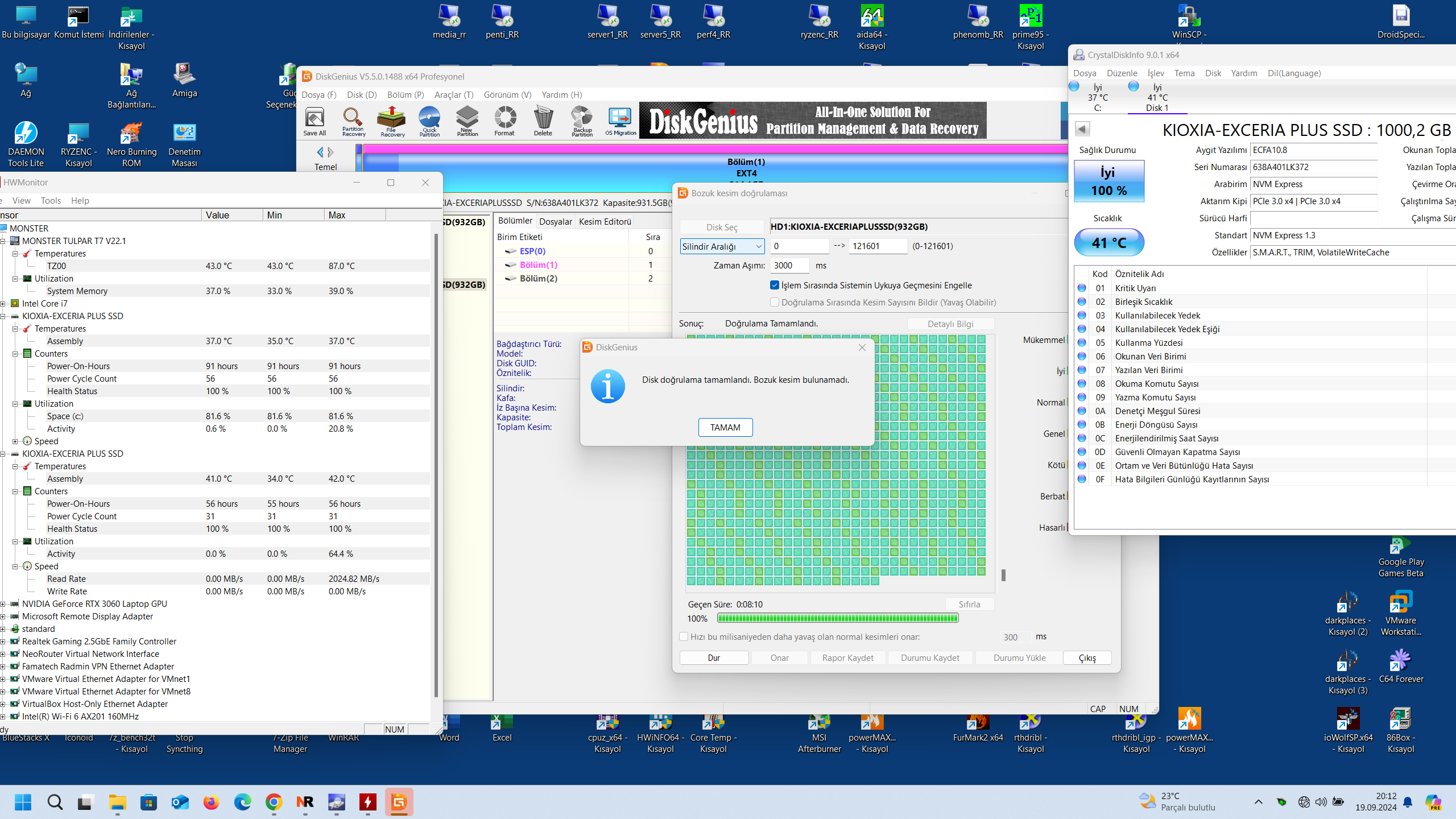Click the end cylinder field 121601

[x=878, y=246]
